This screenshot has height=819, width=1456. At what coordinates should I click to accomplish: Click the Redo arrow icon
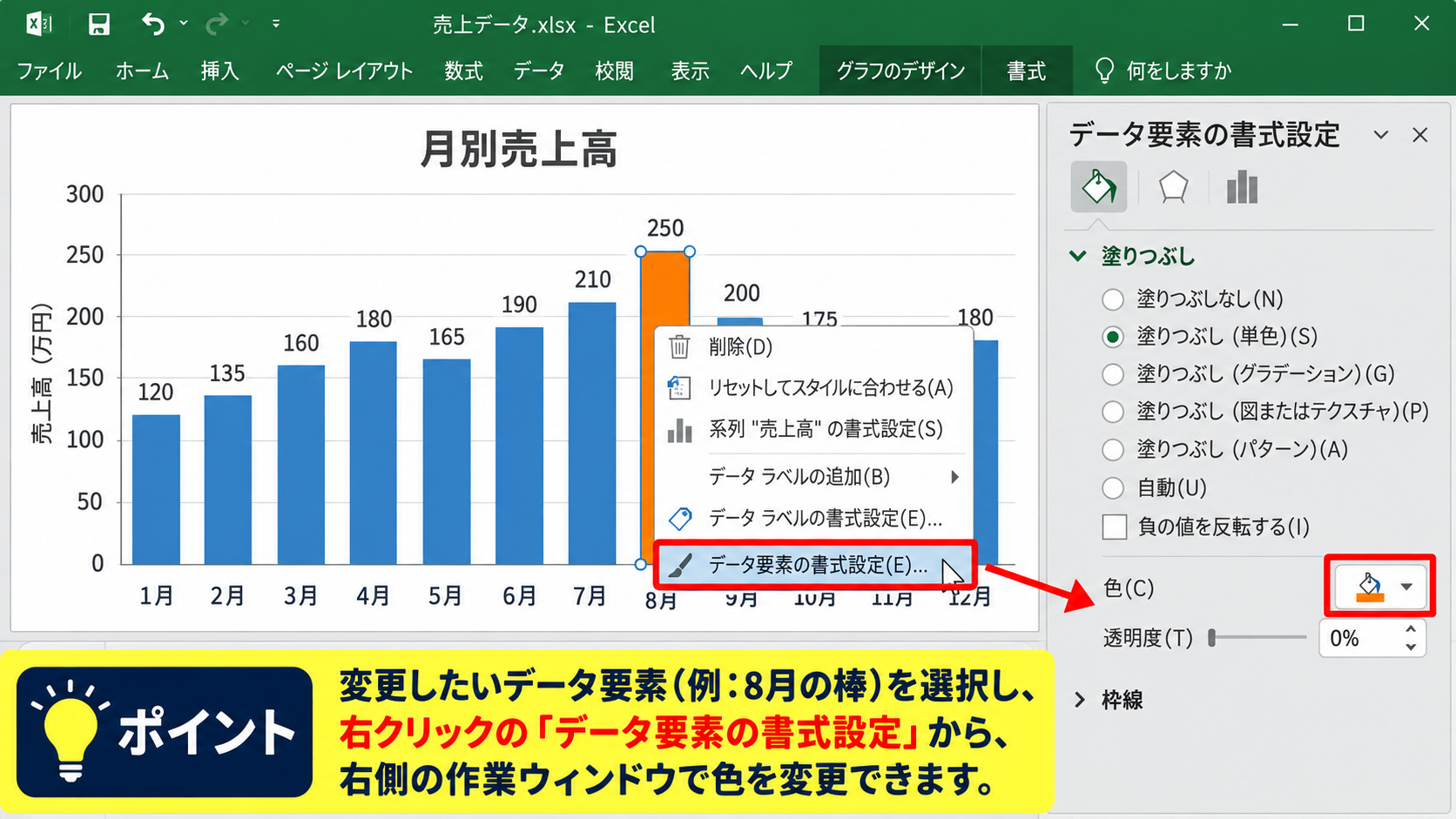click(x=216, y=24)
